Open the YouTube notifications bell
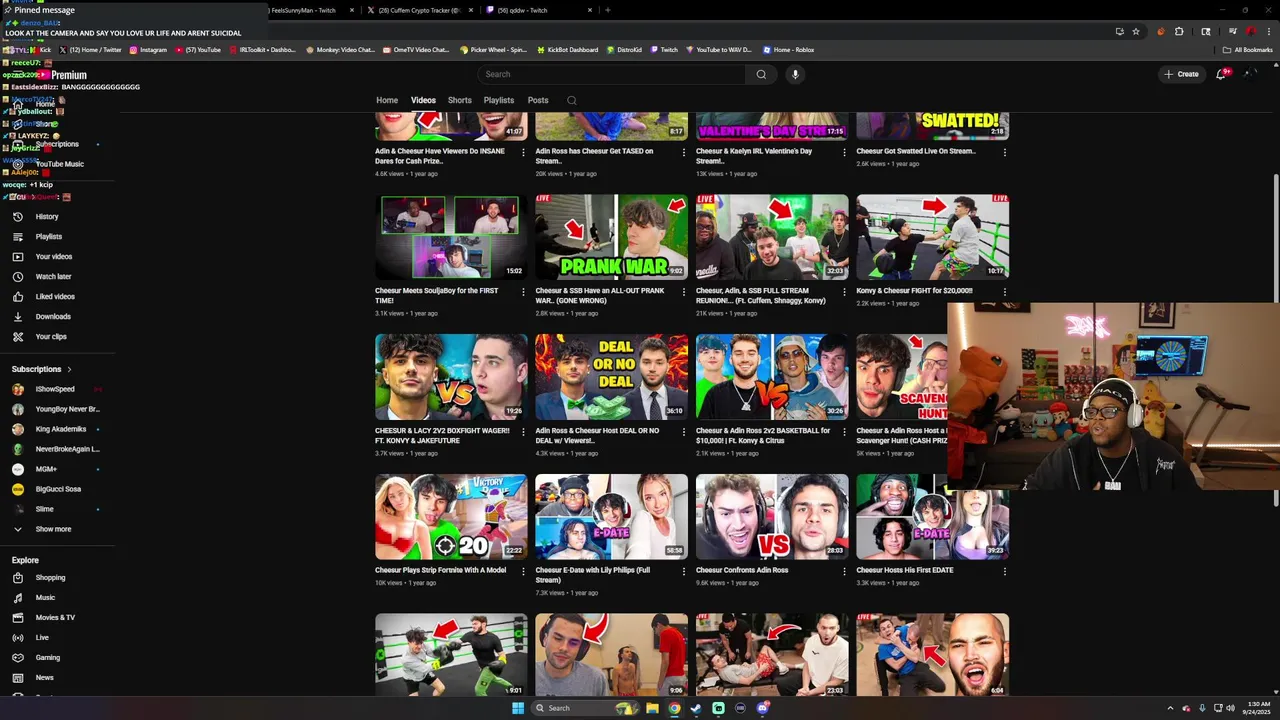 pyautogui.click(x=1220, y=74)
